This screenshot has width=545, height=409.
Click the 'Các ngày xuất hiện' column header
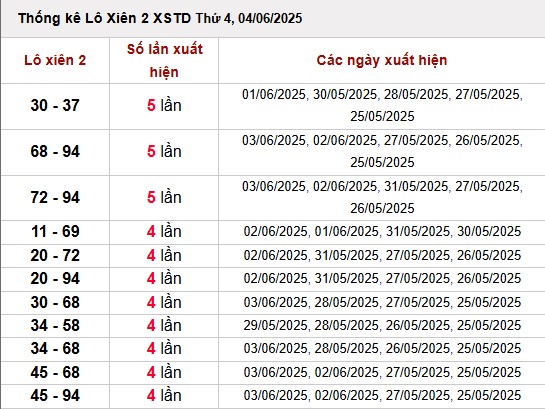coord(382,60)
